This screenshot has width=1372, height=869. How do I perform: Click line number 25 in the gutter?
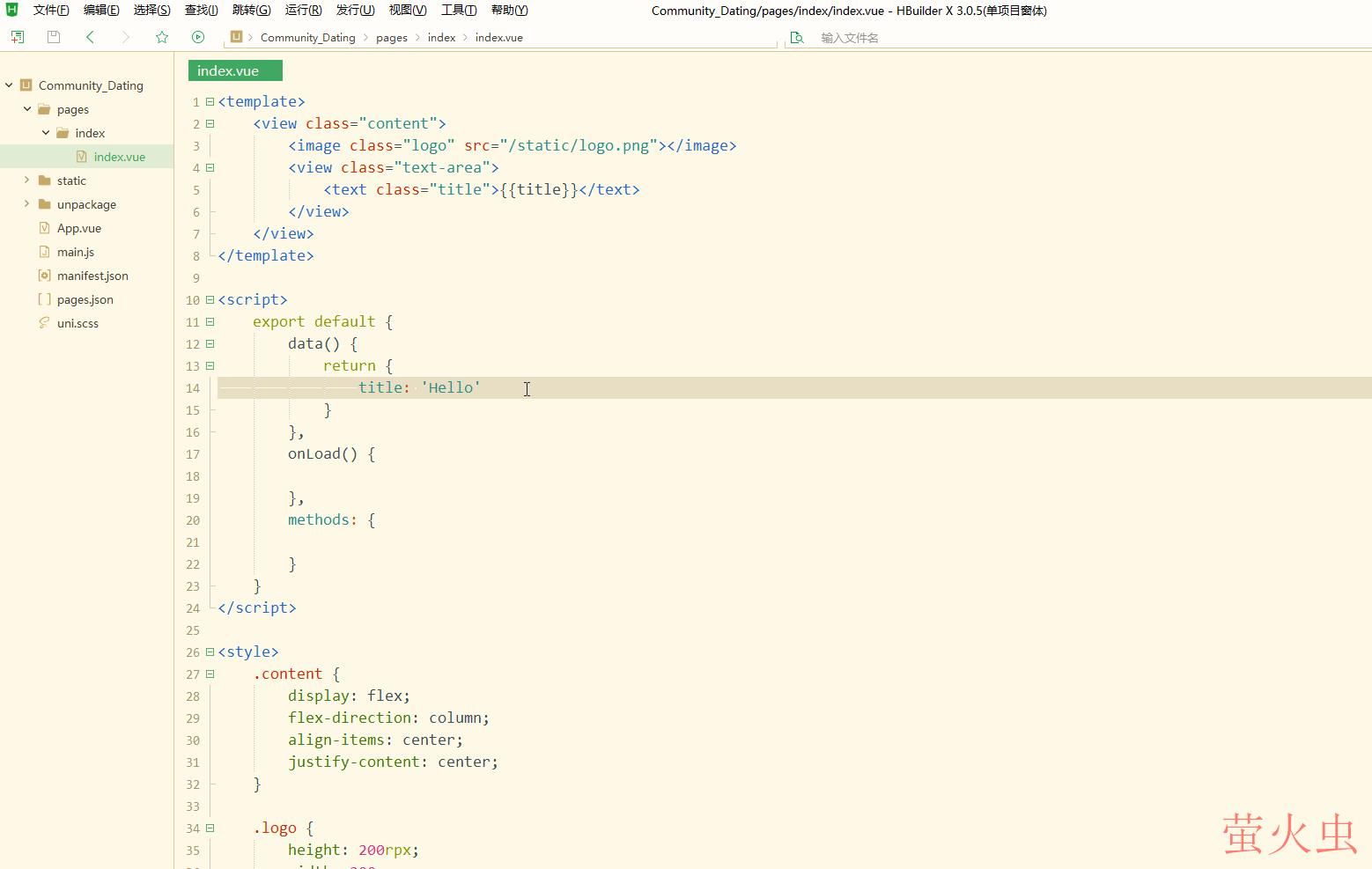(x=193, y=630)
